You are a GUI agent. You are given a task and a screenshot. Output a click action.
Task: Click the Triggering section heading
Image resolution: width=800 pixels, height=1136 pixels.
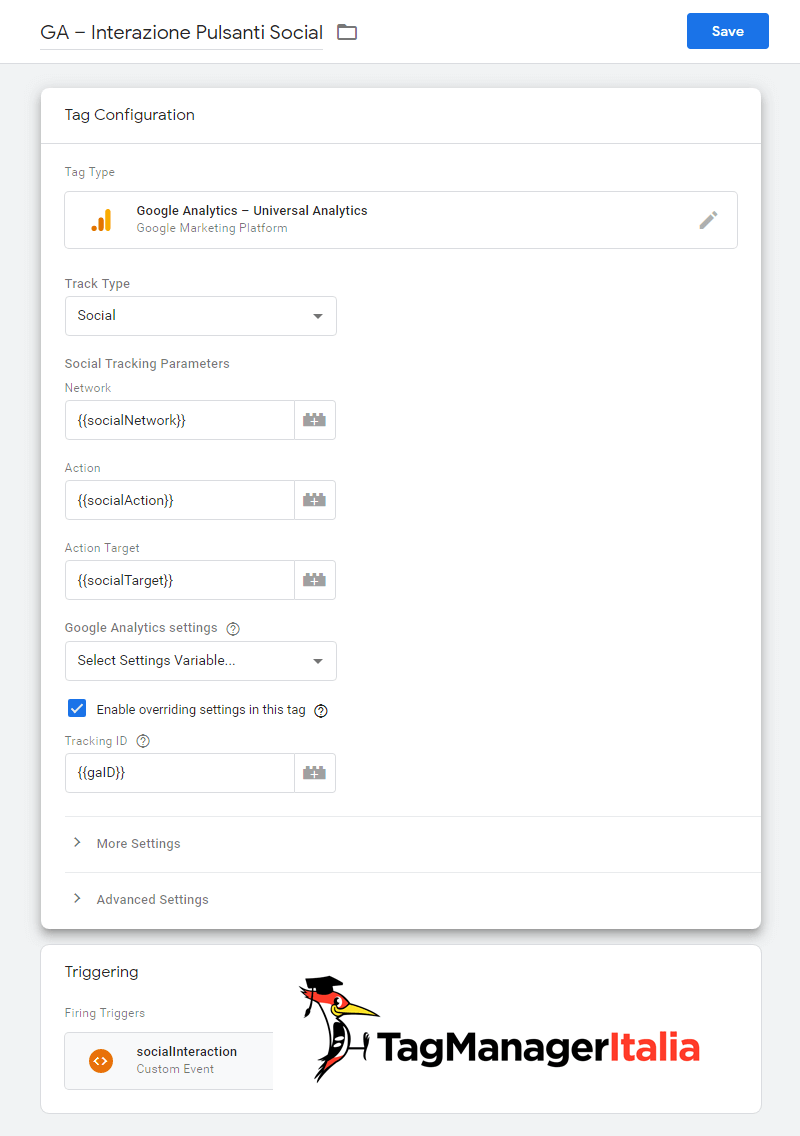point(101,972)
